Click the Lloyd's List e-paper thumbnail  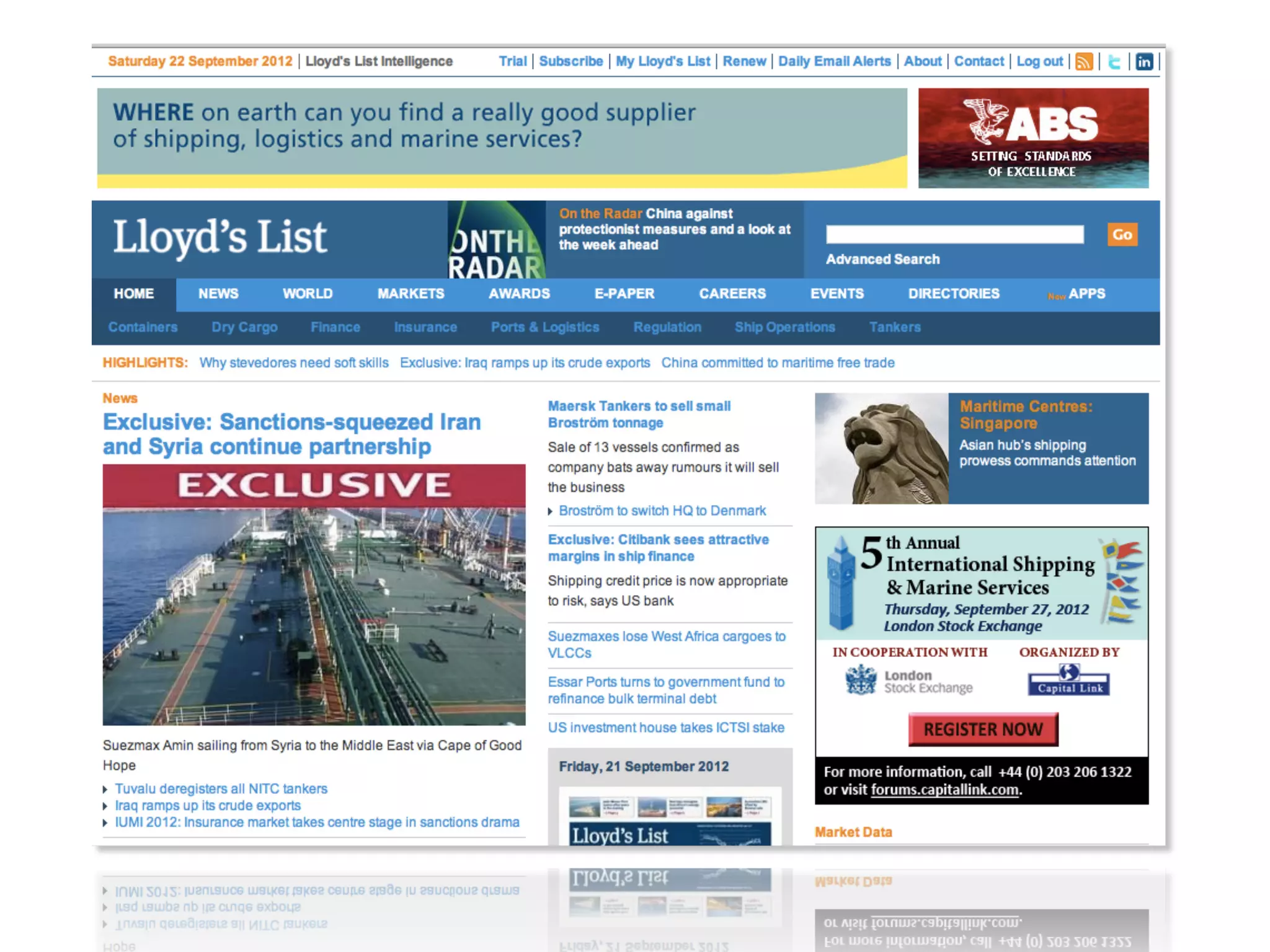[x=670, y=817]
